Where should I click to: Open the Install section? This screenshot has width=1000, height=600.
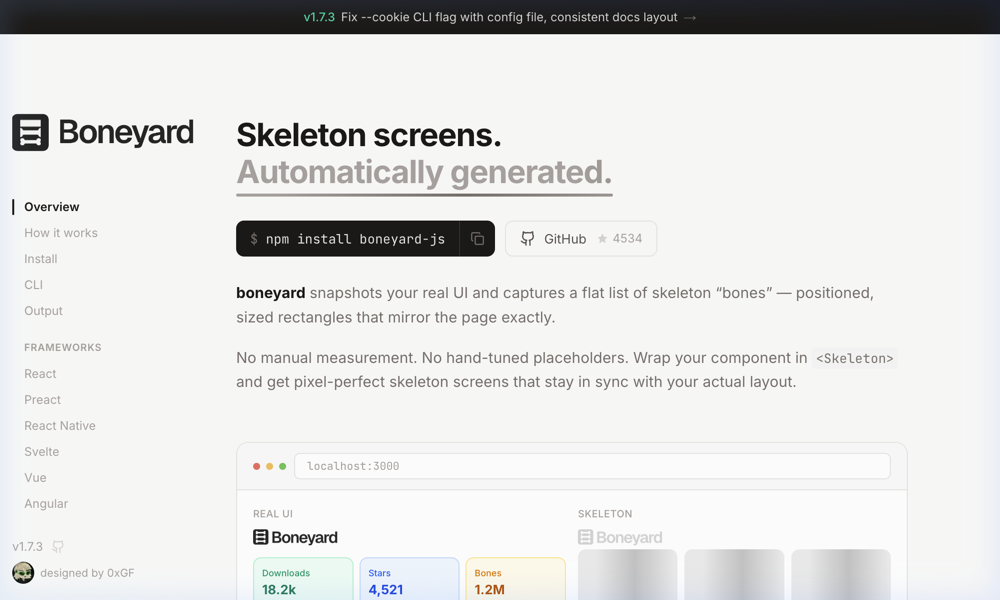(41, 259)
